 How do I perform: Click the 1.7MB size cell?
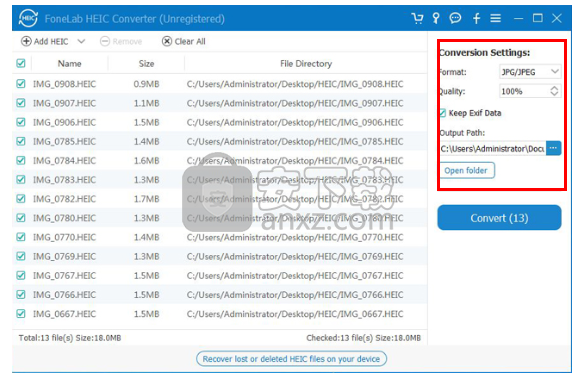click(x=146, y=199)
